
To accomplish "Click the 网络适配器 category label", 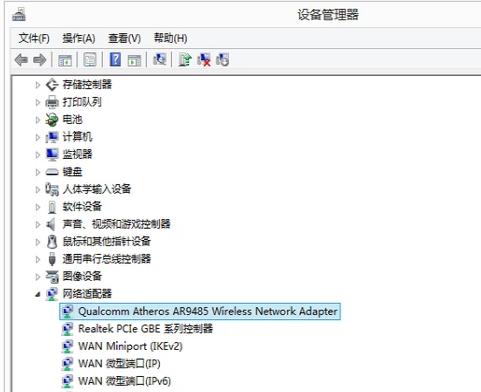I will (x=87, y=294).
